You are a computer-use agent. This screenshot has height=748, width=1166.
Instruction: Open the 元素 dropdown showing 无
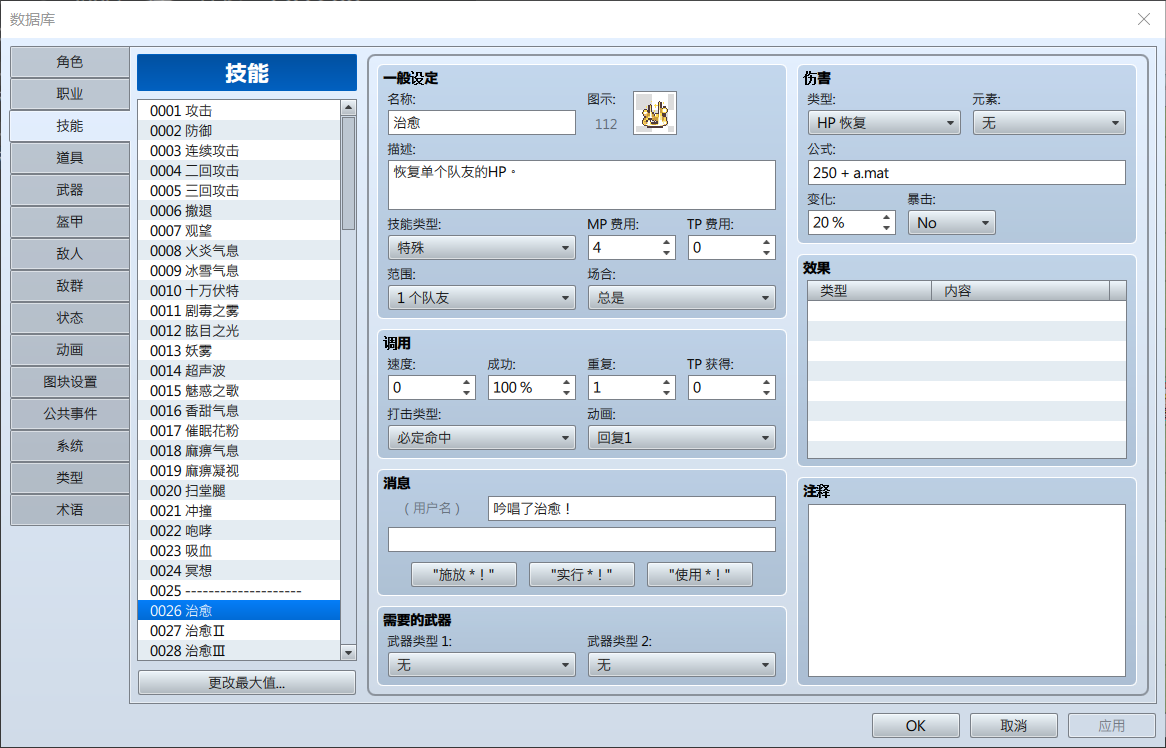tap(1049, 123)
